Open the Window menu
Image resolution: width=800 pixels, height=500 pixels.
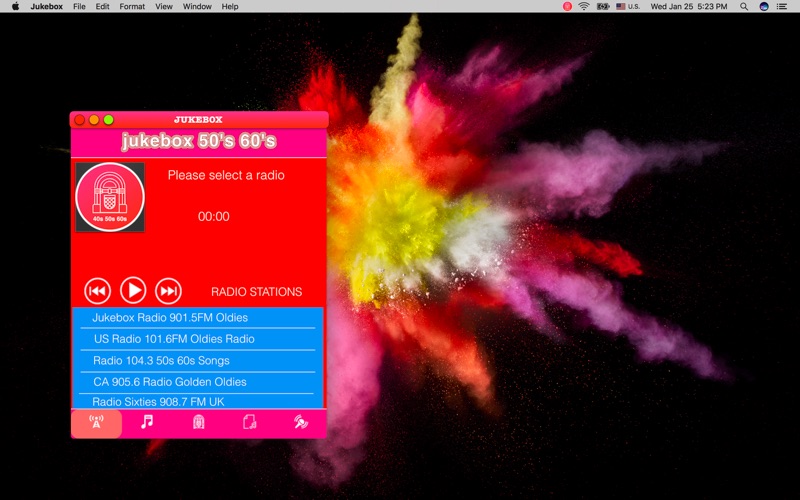tap(197, 7)
